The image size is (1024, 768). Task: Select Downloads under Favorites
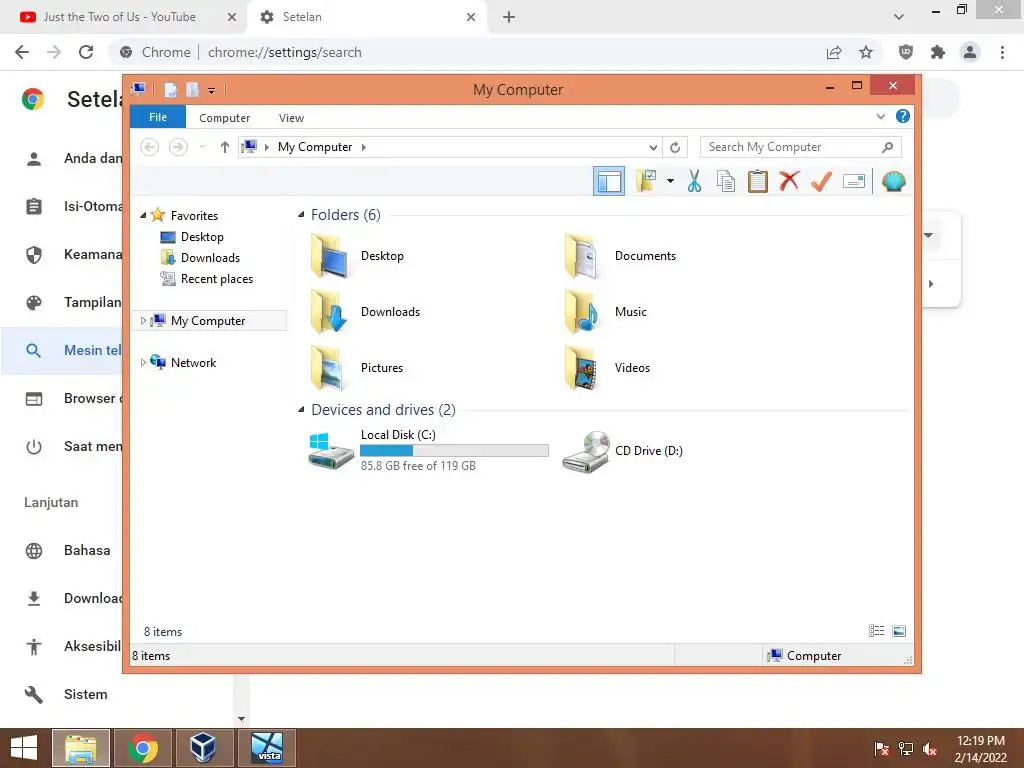210,257
